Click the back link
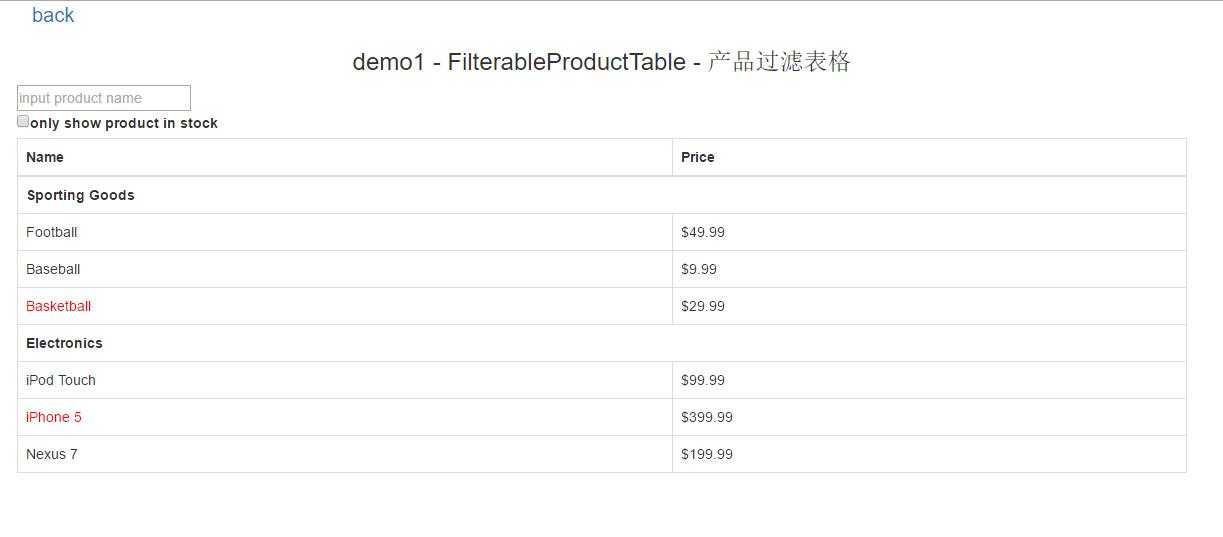Viewport: 1223px width, 537px height. pos(53,15)
